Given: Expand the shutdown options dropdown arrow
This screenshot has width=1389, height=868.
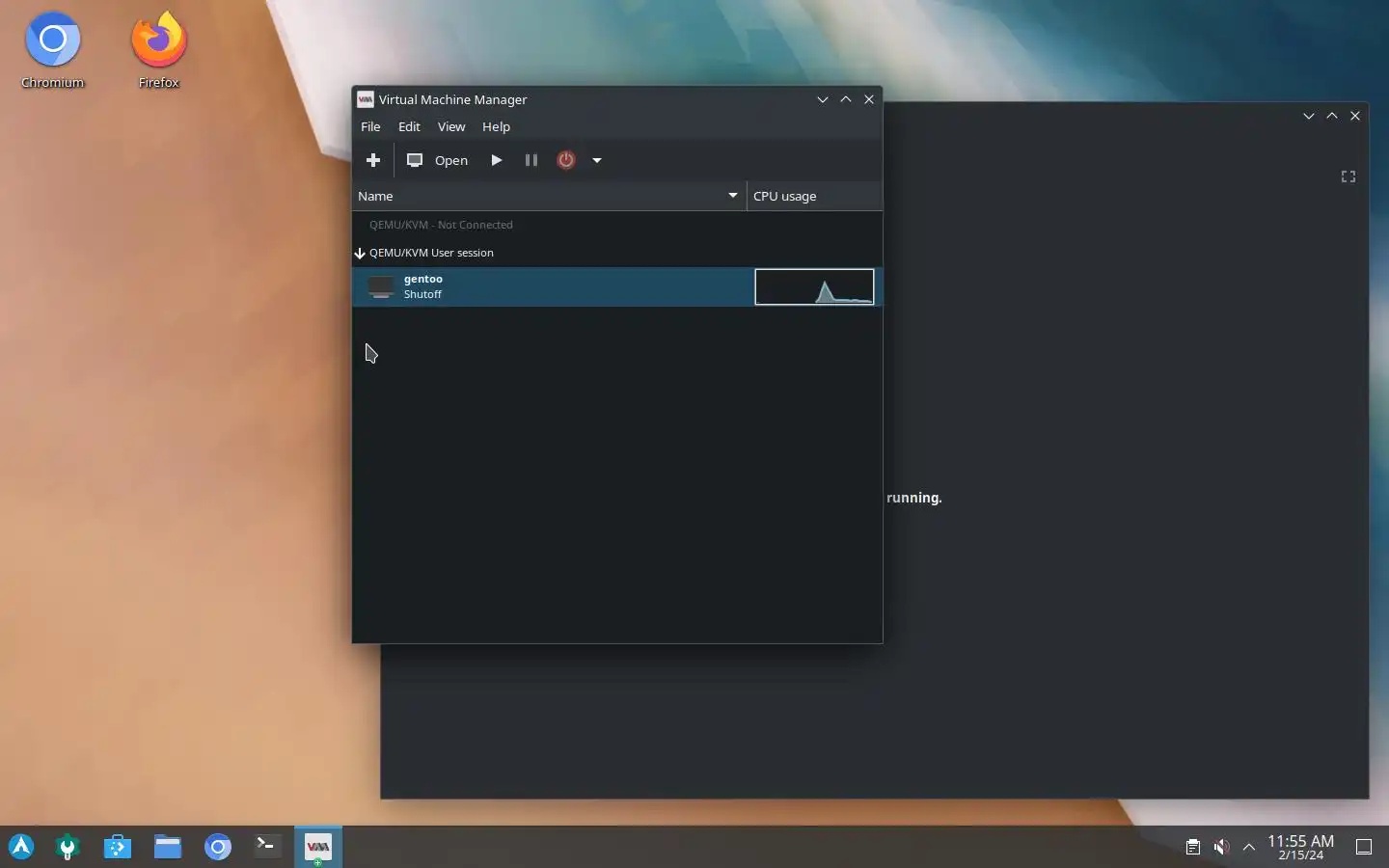Looking at the screenshot, I should [x=597, y=160].
